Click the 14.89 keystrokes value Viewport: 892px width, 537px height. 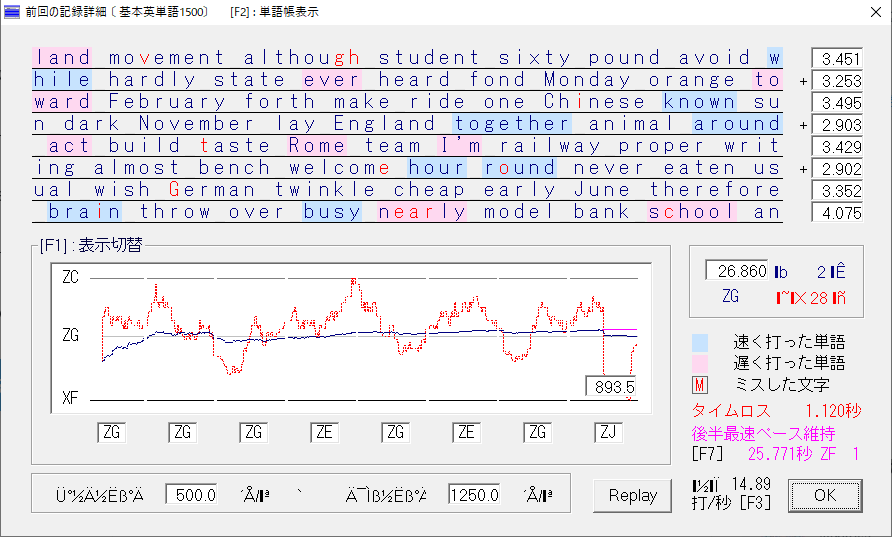point(751,484)
